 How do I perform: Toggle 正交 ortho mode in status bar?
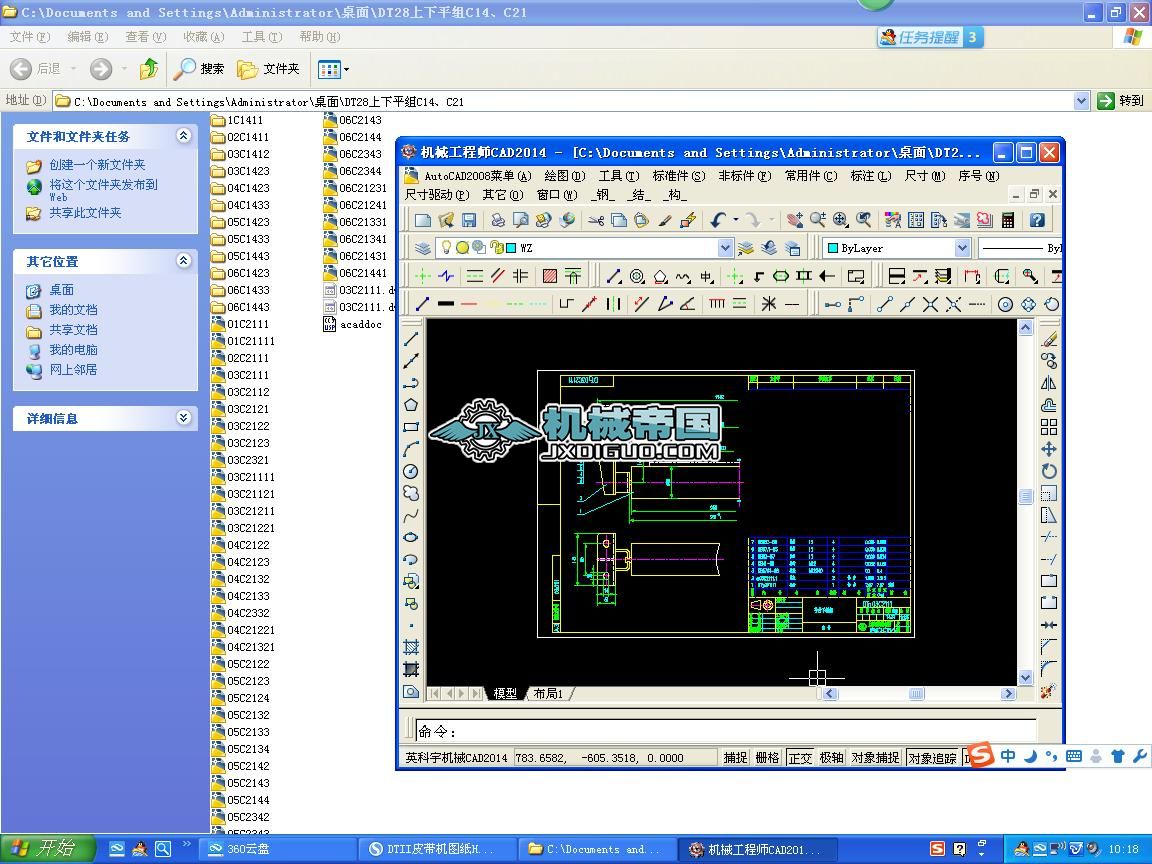point(800,757)
